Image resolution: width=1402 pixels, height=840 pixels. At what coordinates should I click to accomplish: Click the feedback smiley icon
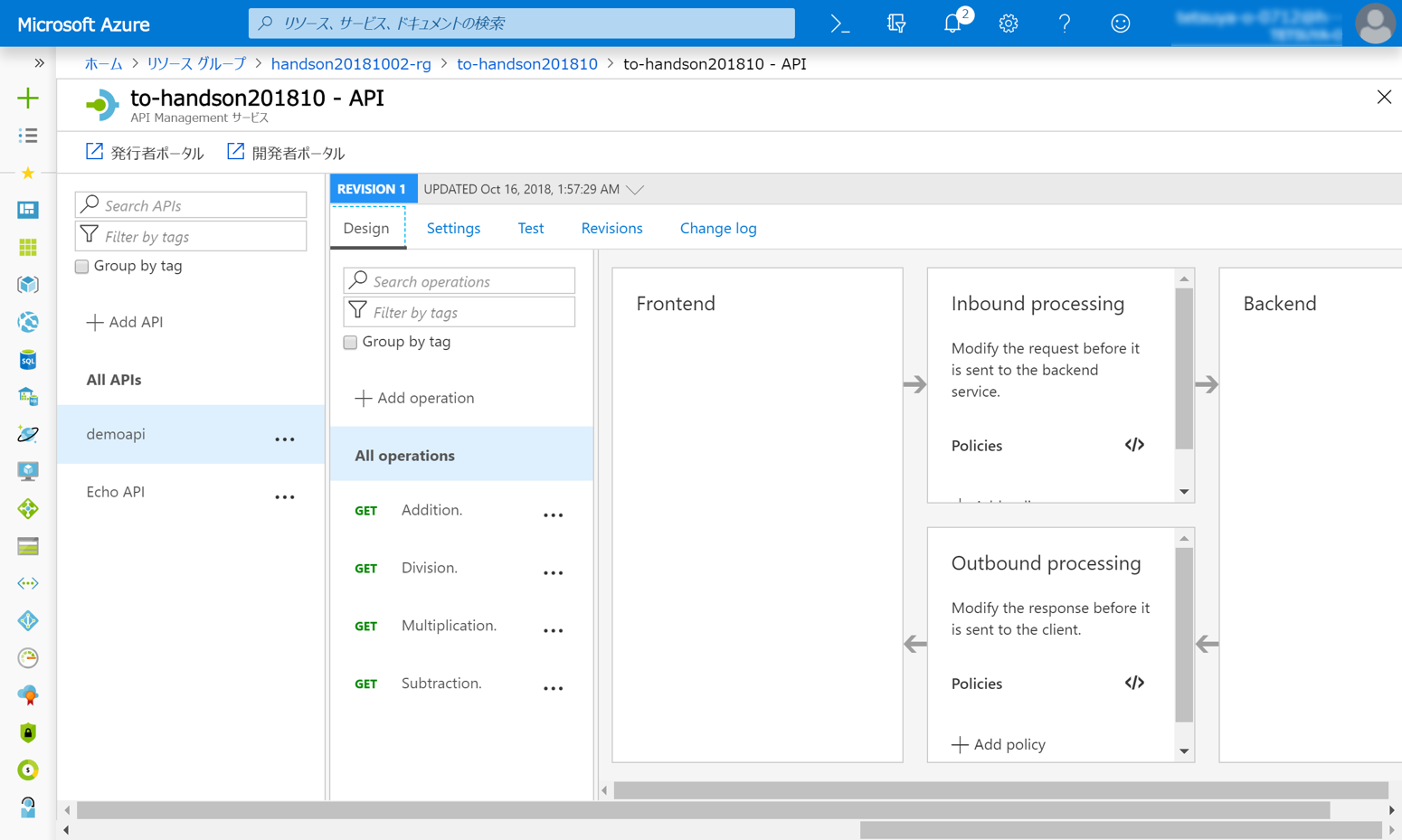pyautogui.click(x=1120, y=24)
